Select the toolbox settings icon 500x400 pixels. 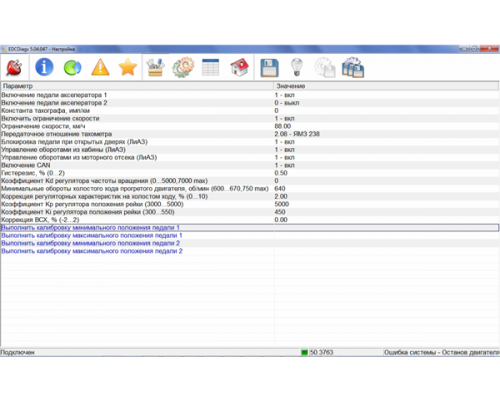155,67
